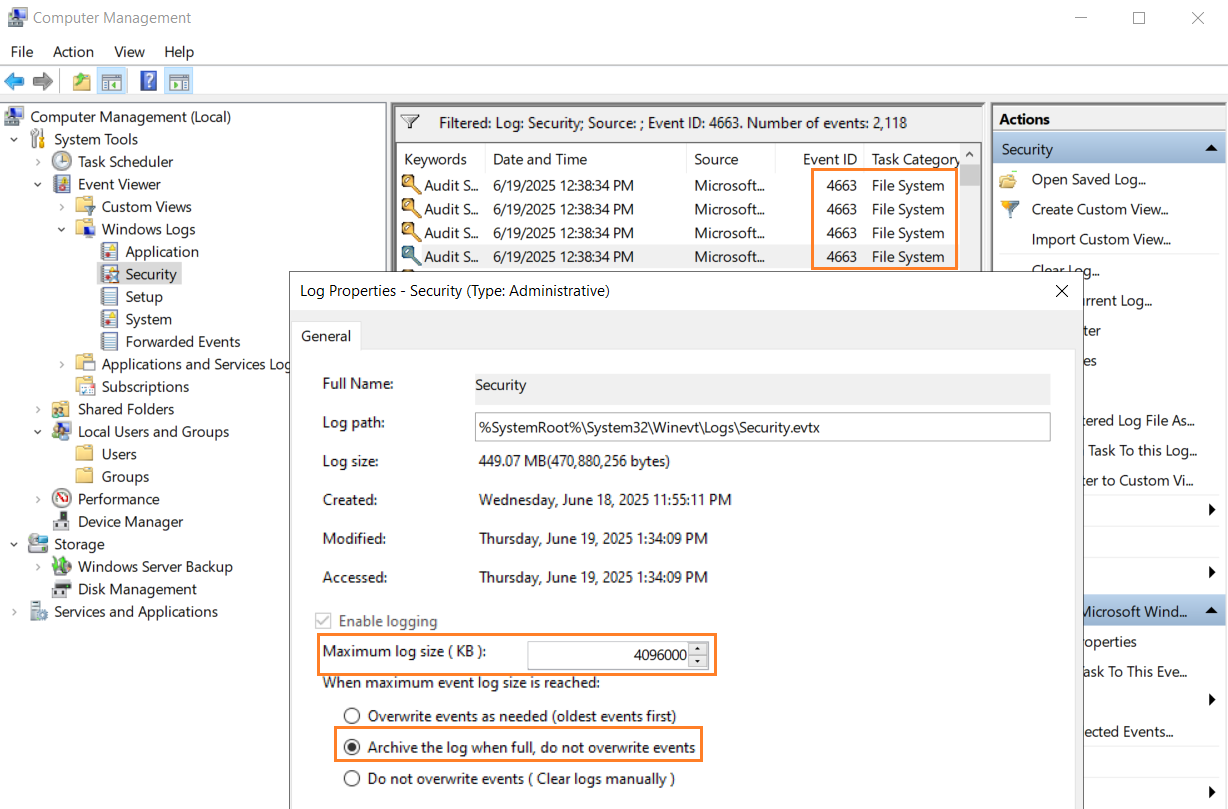The width and height of the screenshot is (1228, 809).
Task: Collapse Local Users and Groups node
Action: pos(38,432)
